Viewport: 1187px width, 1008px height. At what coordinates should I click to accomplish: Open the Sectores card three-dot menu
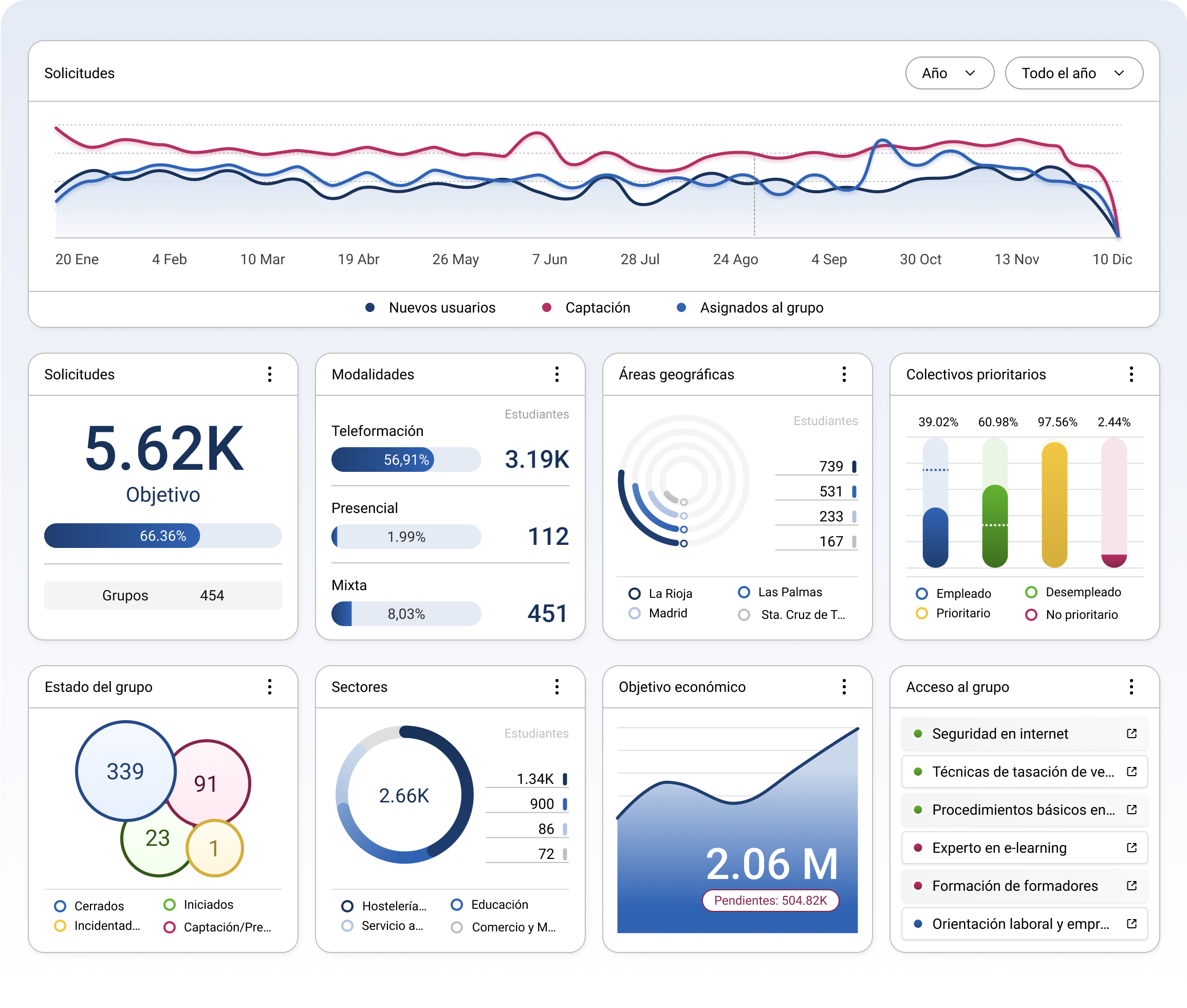tap(557, 687)
